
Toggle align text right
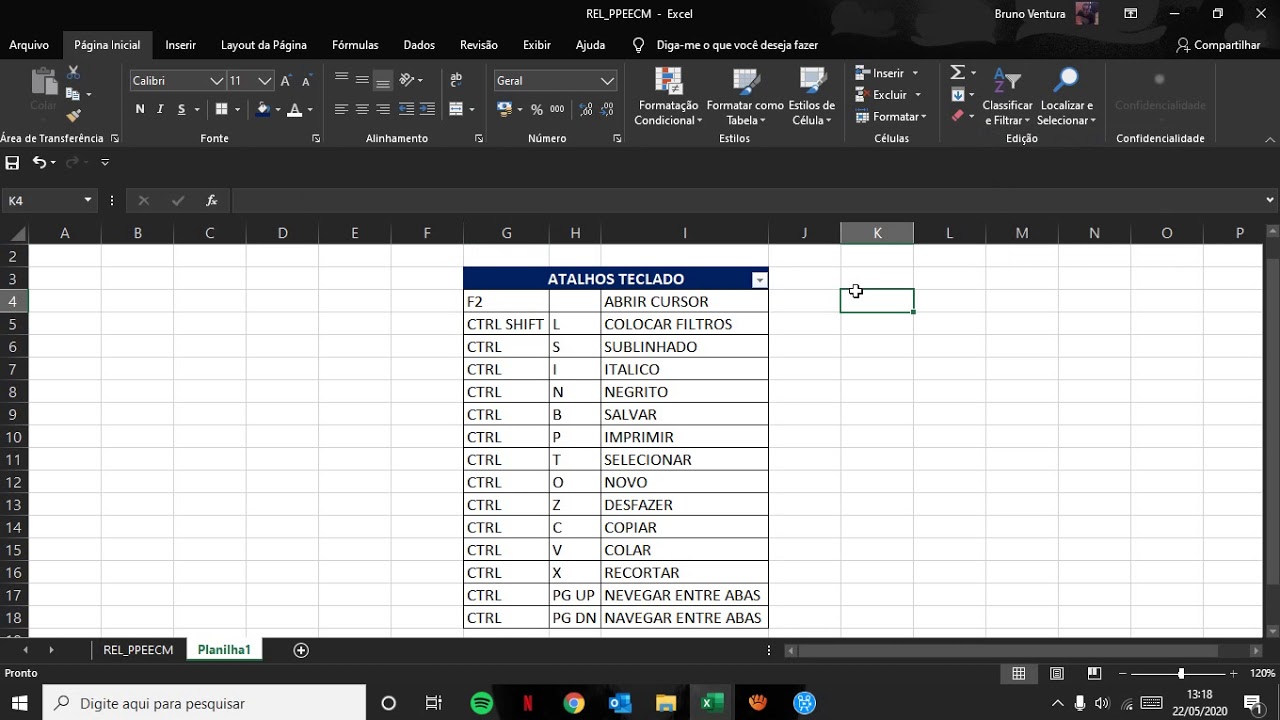click(383, 109)
